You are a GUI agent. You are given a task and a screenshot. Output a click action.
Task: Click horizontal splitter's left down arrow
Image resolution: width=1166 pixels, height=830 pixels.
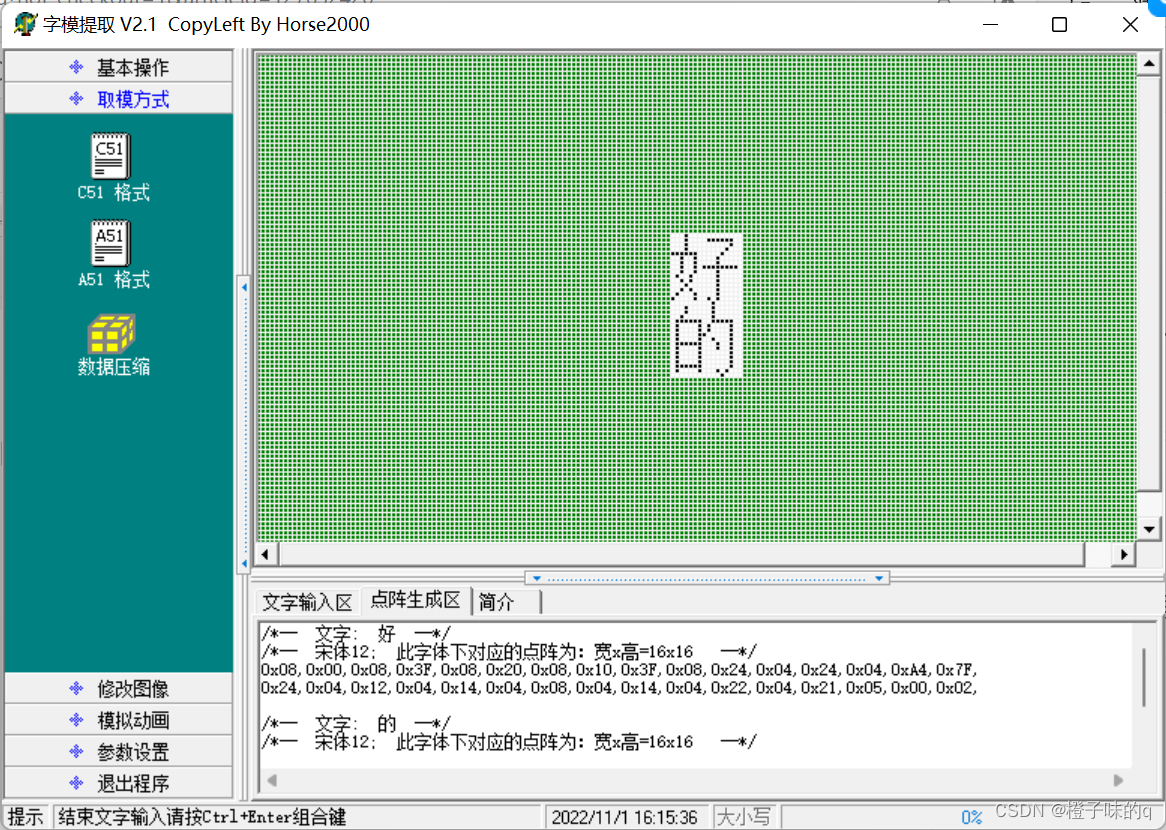tap(536, 579)
